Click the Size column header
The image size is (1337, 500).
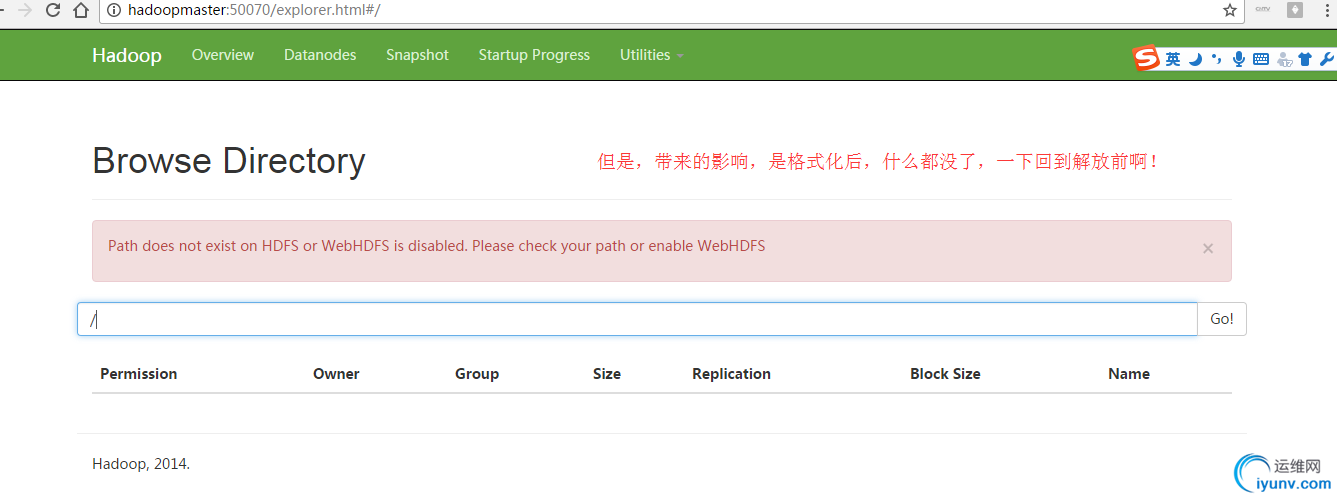(x=607, y=374)
